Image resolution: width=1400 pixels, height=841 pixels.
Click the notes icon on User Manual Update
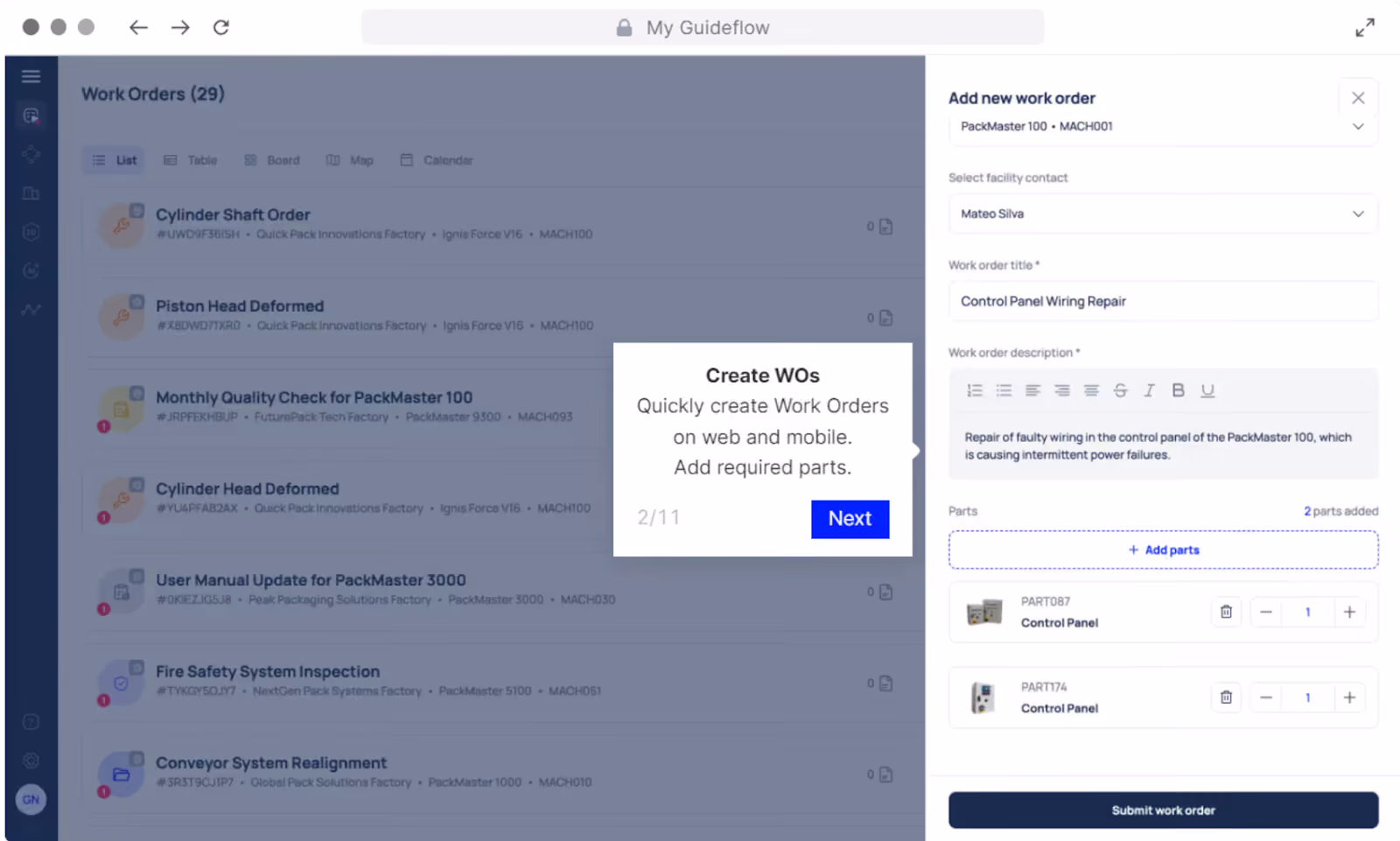(x=885, y=592)
